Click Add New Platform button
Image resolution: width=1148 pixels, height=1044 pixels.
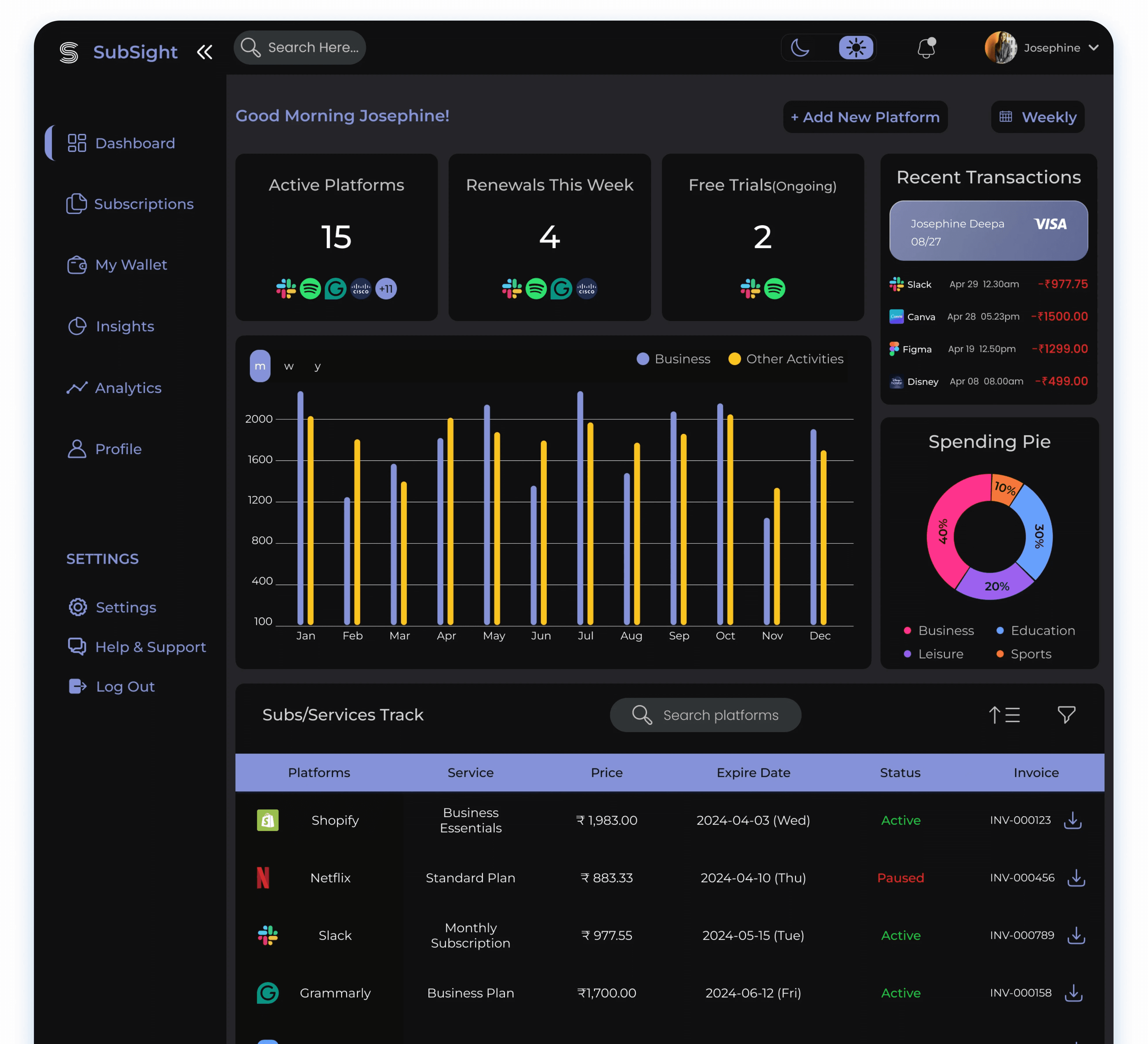click(x=865, y=117)
